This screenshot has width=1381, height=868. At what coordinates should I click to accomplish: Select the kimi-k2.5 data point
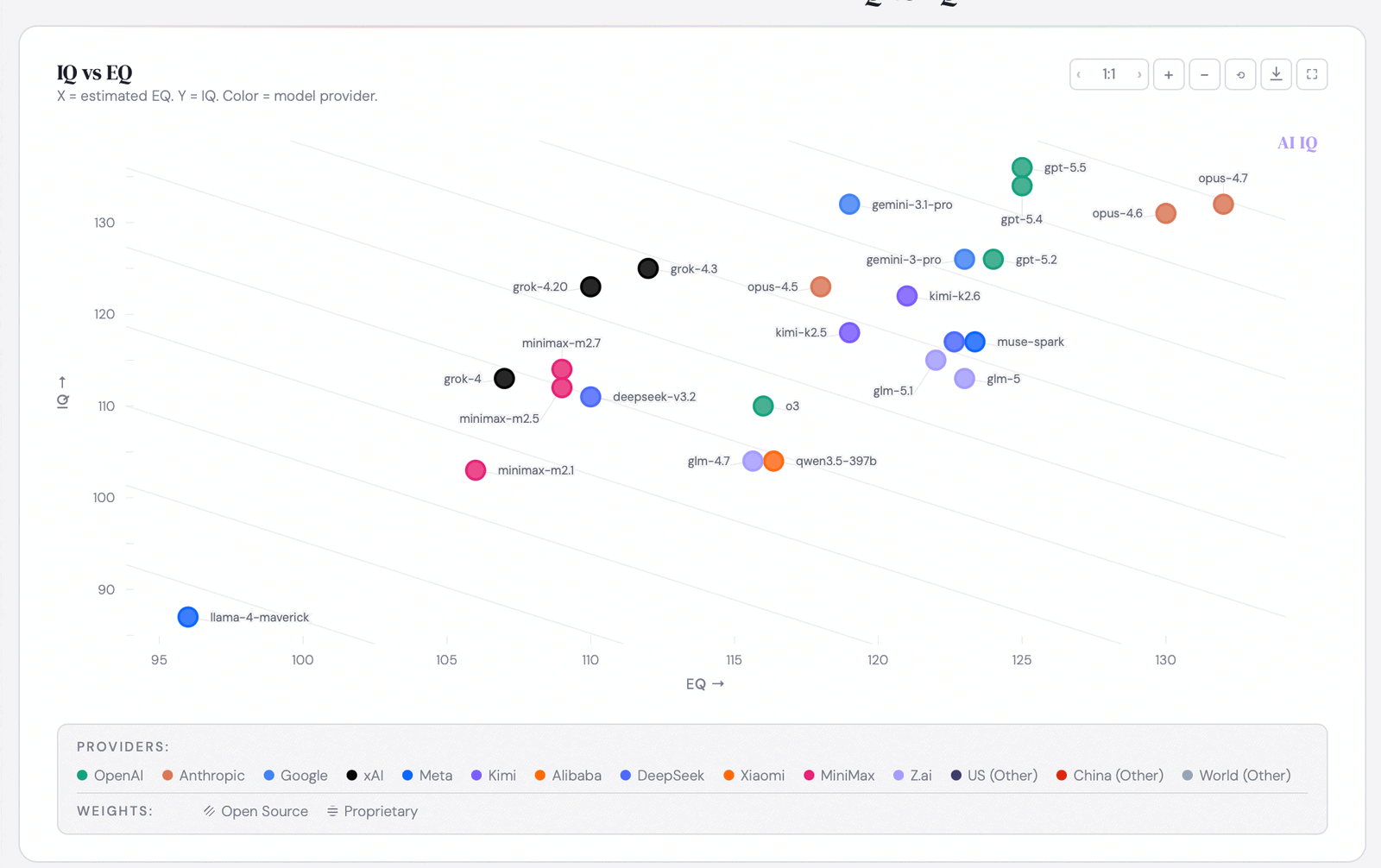pos(849,332)
